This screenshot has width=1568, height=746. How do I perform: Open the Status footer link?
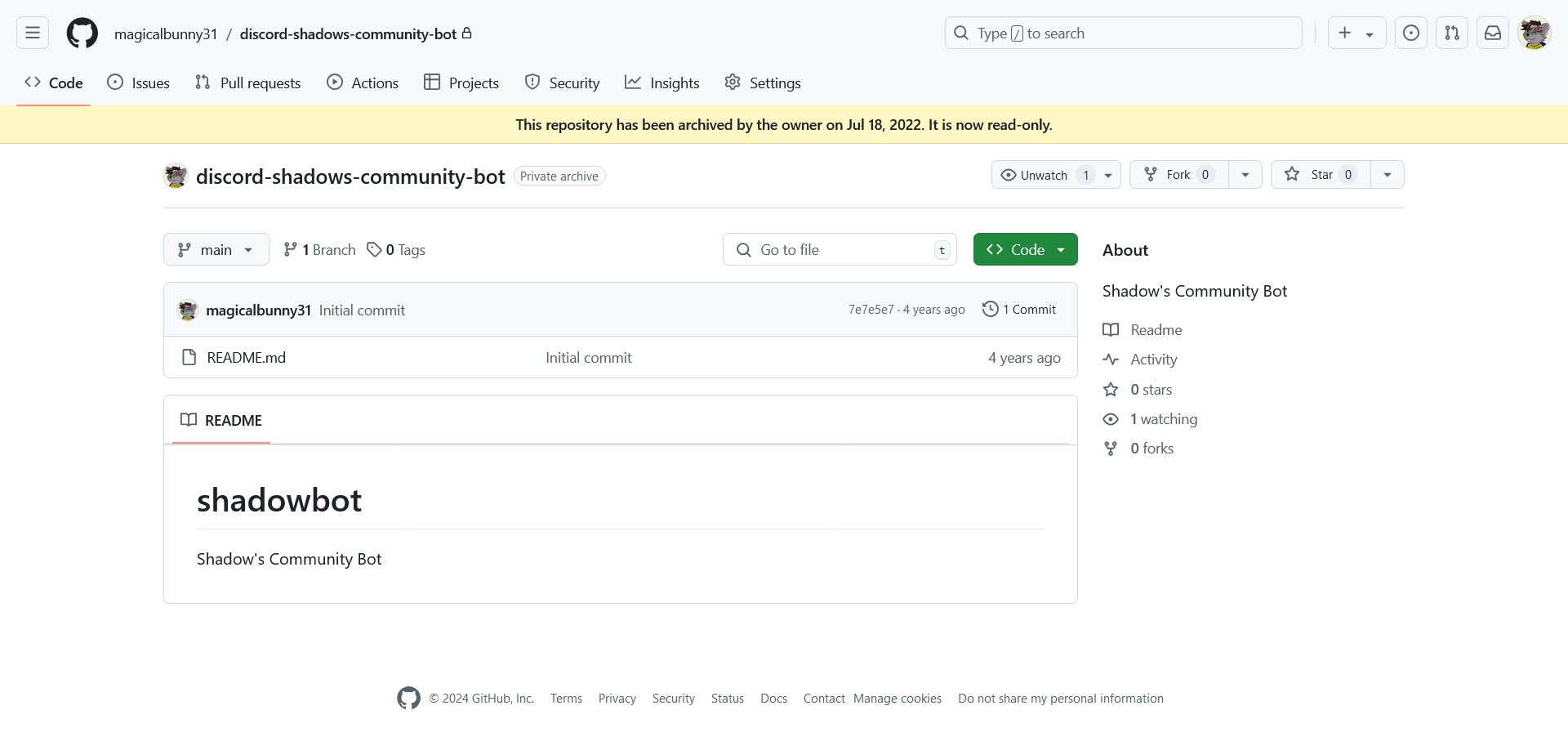coord(727,699)
